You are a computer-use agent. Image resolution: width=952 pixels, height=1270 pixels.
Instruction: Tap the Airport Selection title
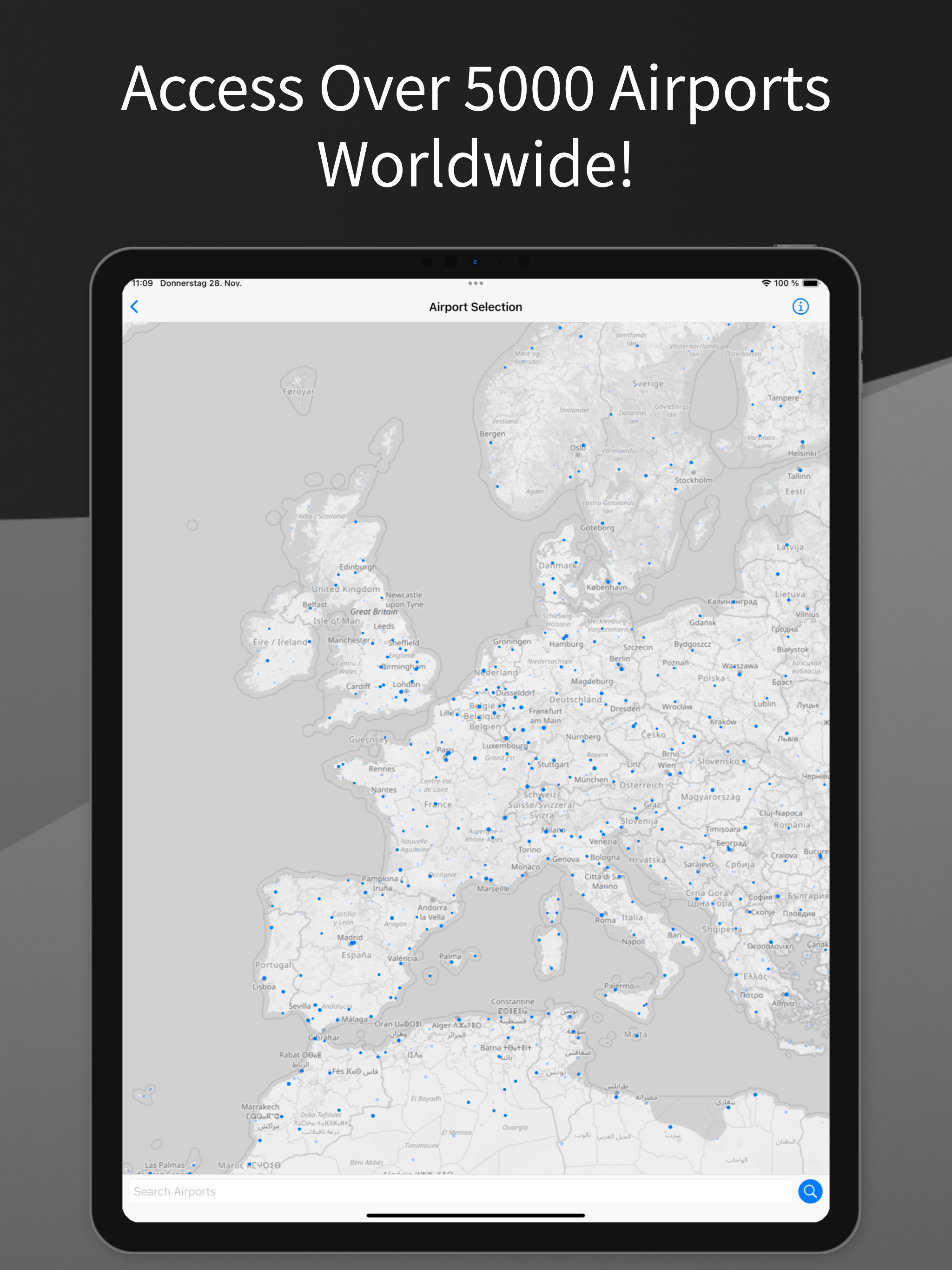pos(476,307)
